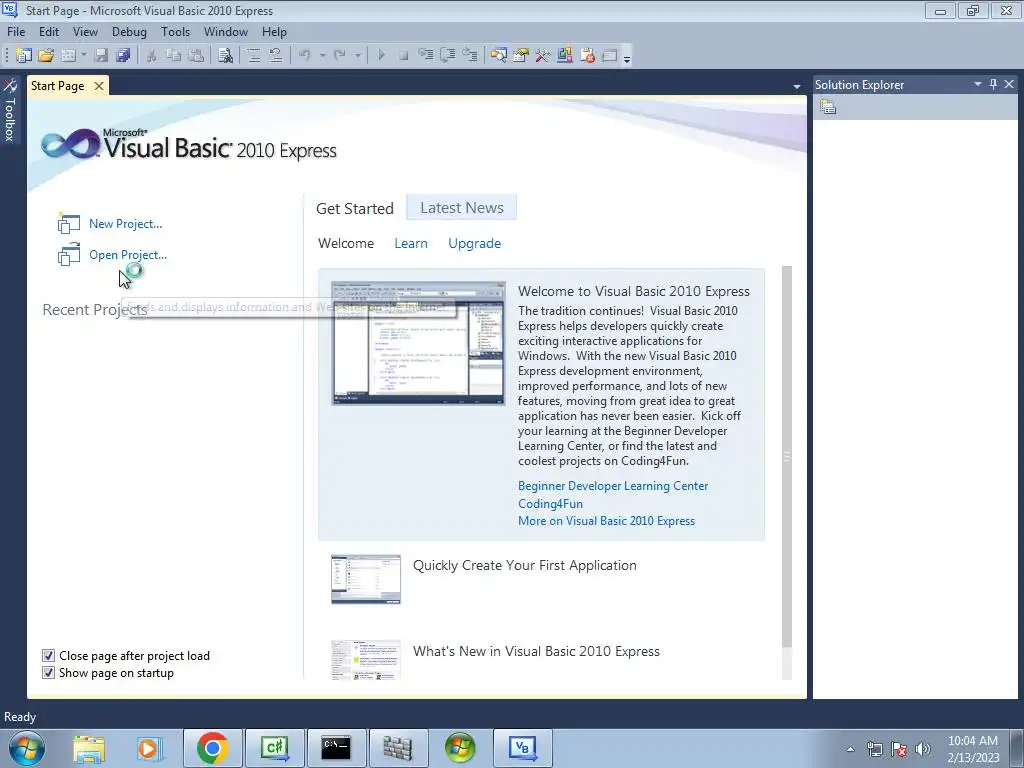
Task: Click the Redo arrow toolbar icon
Action: click(339, 56)
